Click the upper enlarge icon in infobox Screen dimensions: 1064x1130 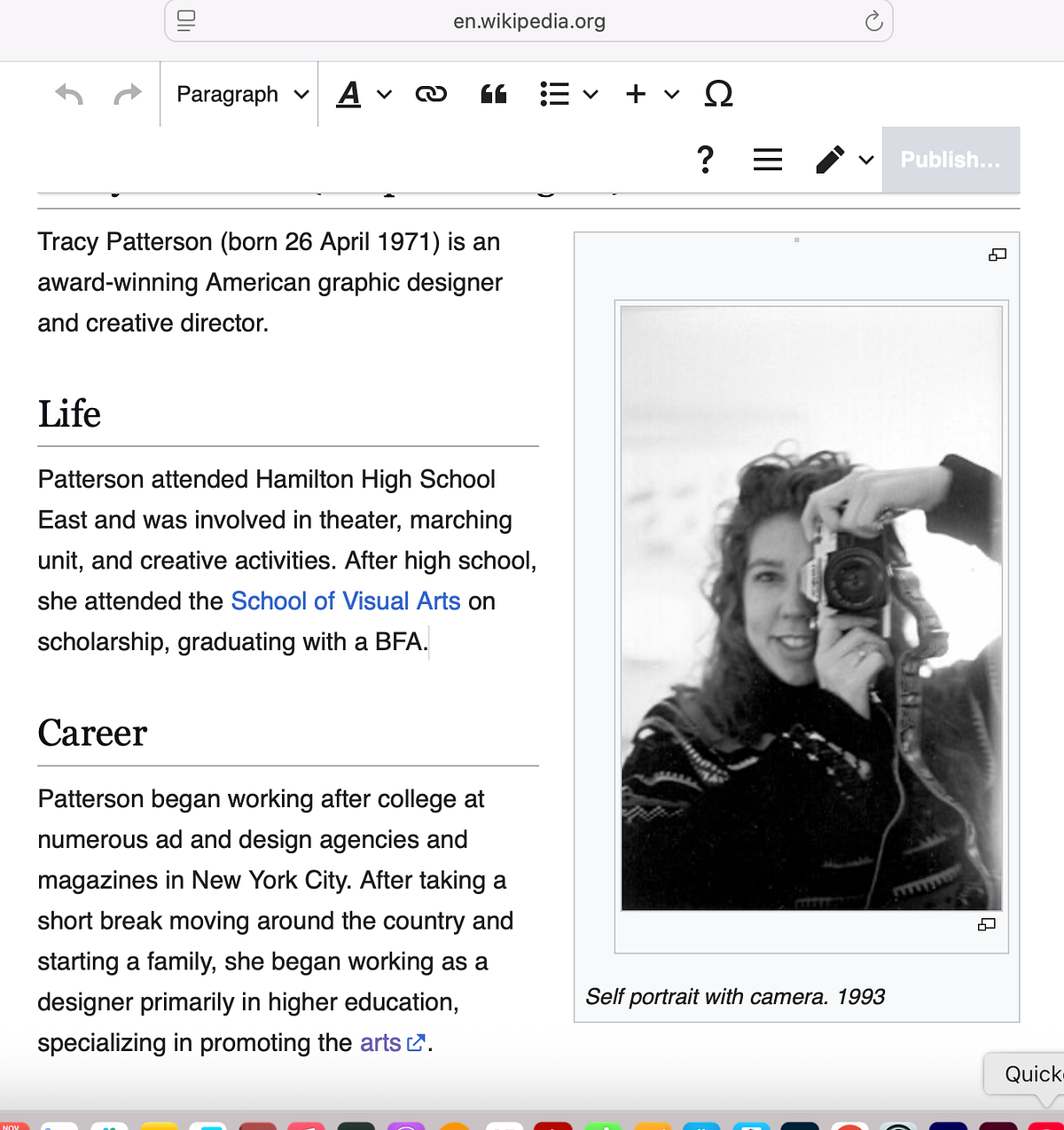click(997, 255)
